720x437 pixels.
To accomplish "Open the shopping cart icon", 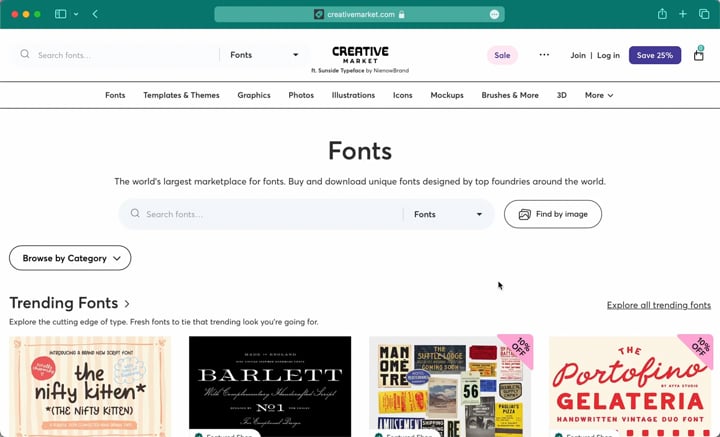I will [698, 55].
